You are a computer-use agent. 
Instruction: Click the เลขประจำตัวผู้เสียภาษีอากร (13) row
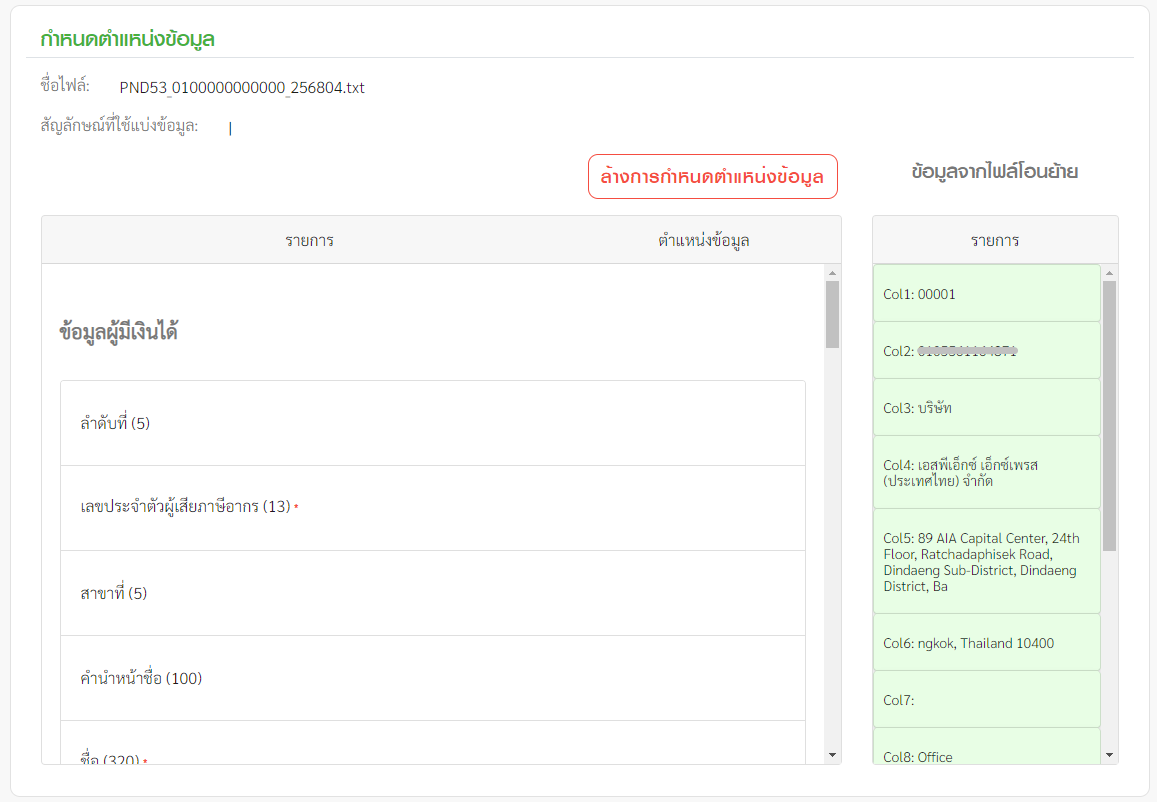click(x=432, y=508)
